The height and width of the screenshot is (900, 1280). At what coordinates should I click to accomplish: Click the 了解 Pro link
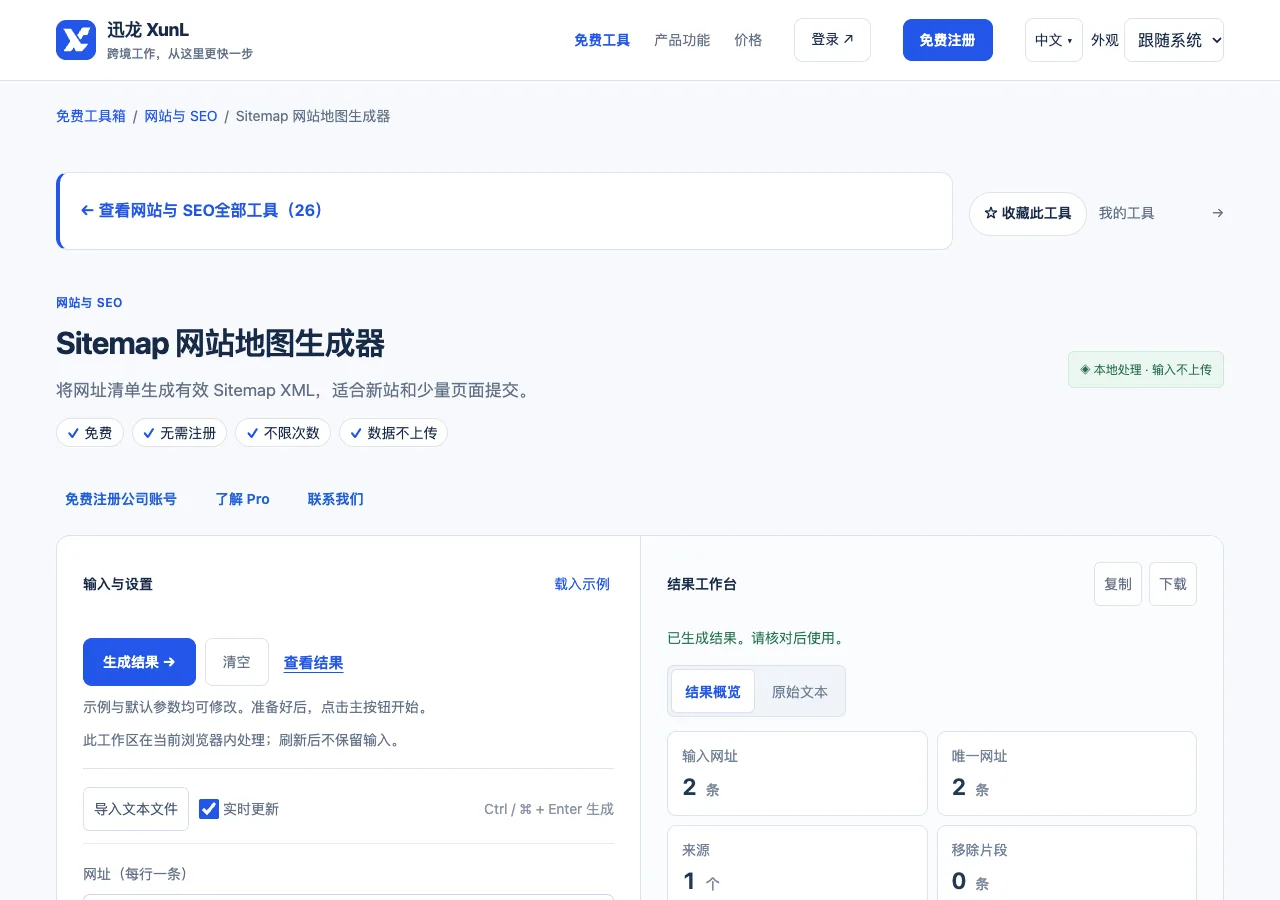pyautogui.click(x=243, y=499)
